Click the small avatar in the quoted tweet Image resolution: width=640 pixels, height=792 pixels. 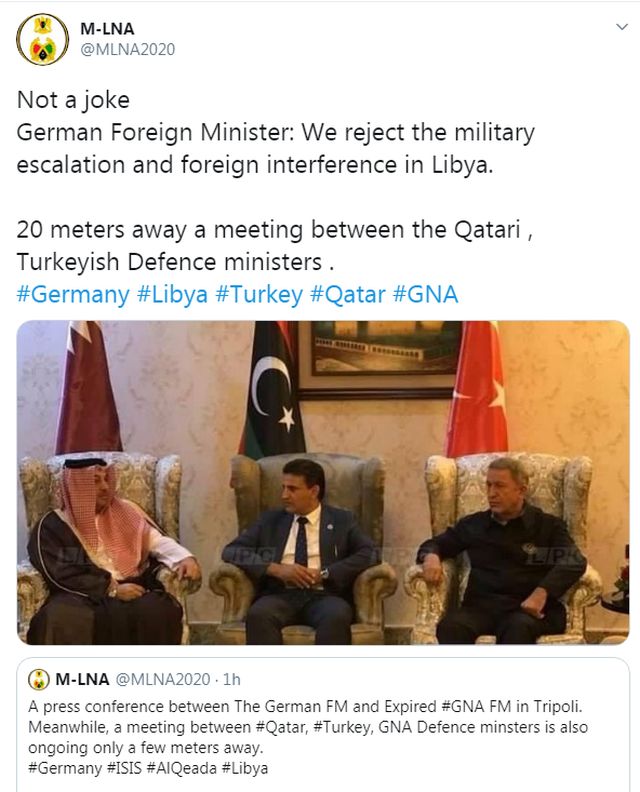point(39,680)
